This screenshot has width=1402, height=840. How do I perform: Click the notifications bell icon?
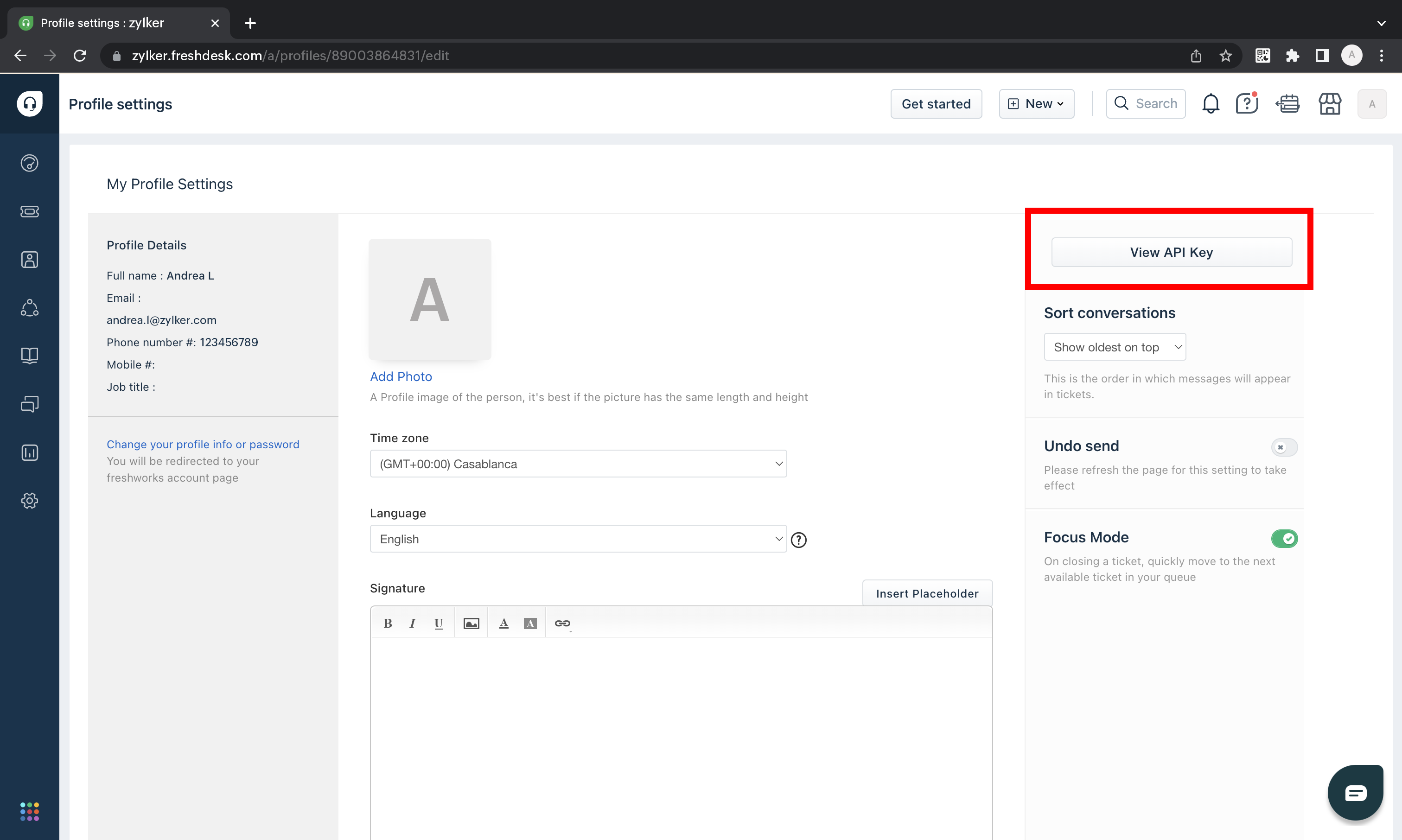(x=1210, y=103)
